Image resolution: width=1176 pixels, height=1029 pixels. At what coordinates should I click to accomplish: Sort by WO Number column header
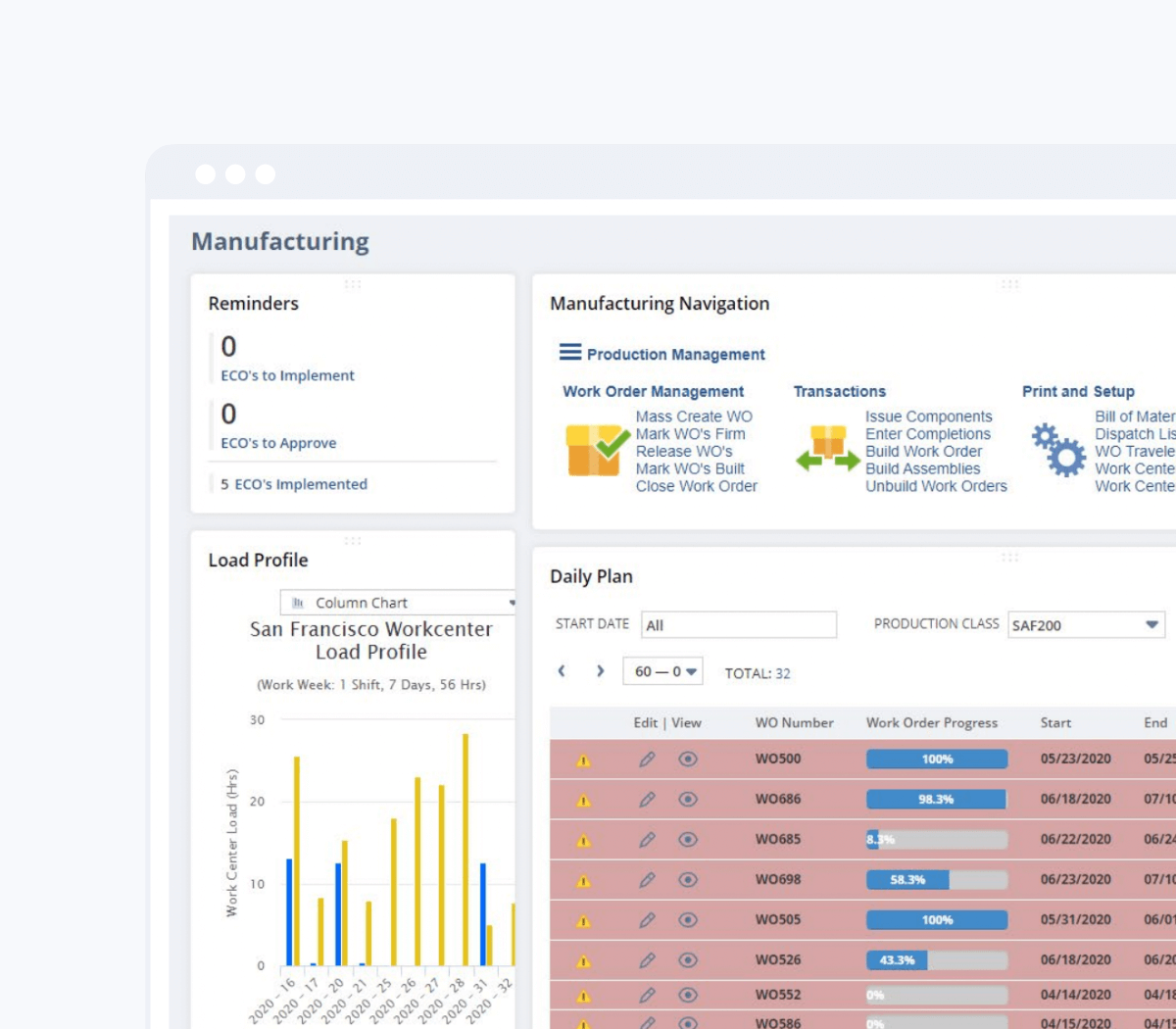click(x=794, y=723)
